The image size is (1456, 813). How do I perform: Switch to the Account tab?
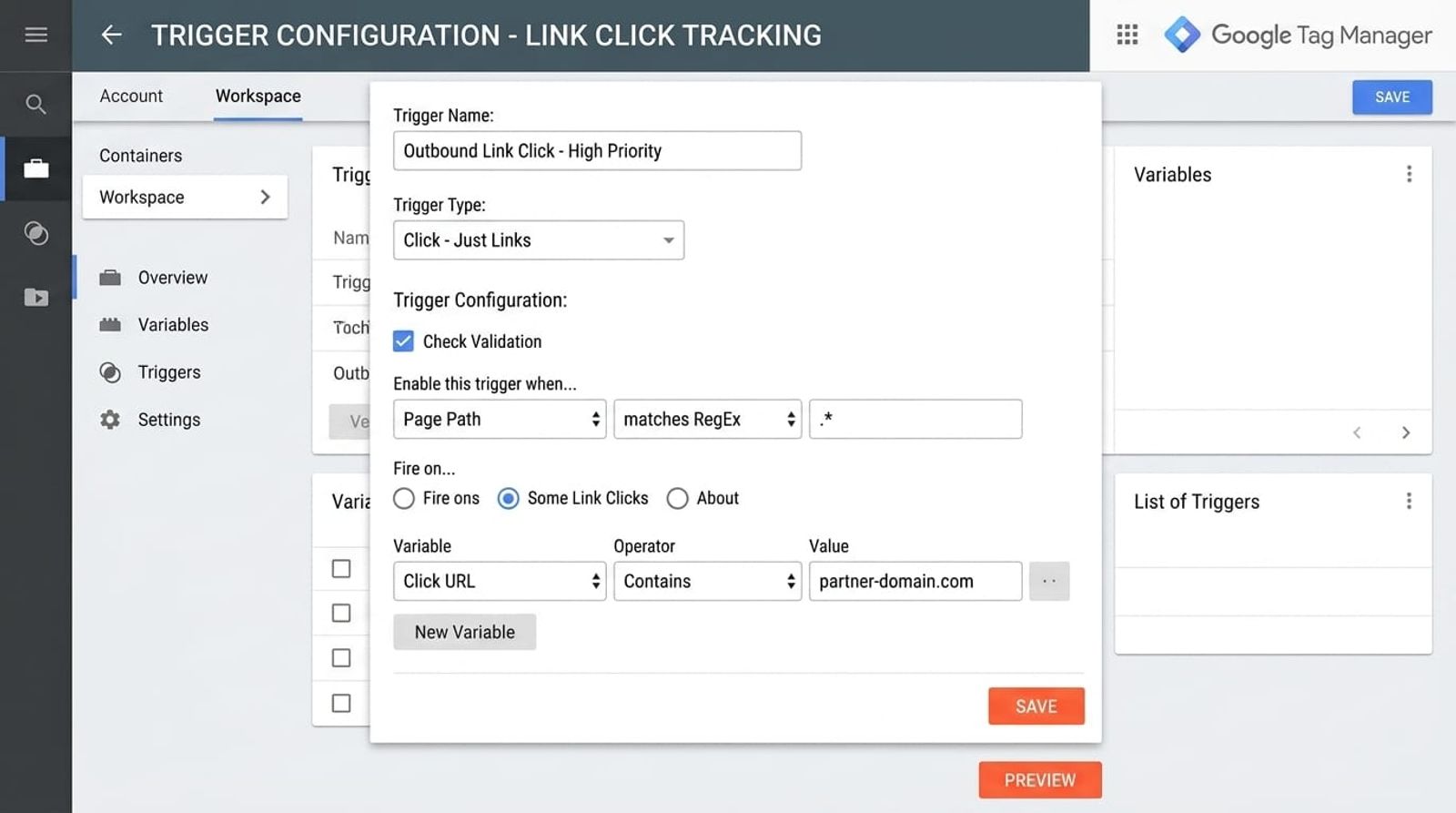(131, 96)
